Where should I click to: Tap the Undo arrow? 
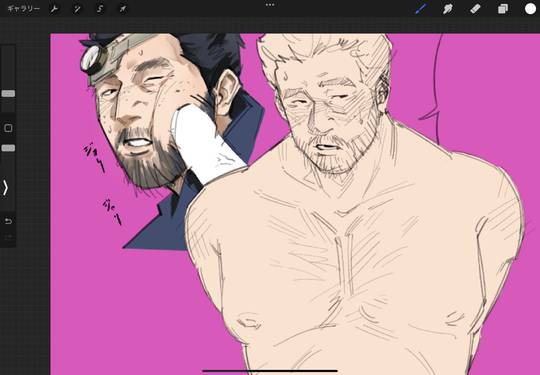click(8, 221)
